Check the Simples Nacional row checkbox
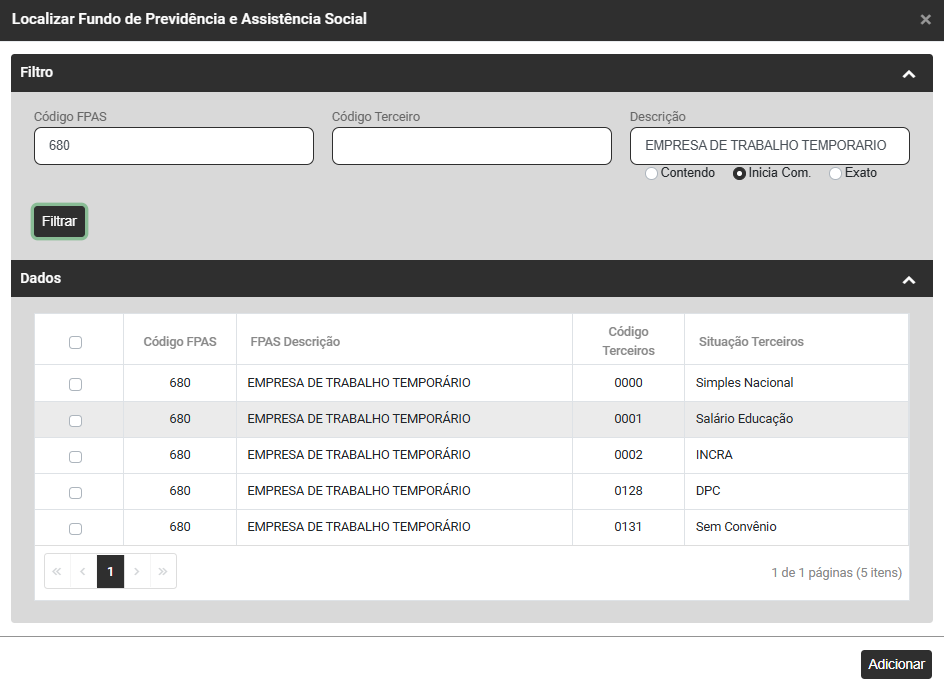This screenshot has height=691, width=944. (x=75, y=384)
